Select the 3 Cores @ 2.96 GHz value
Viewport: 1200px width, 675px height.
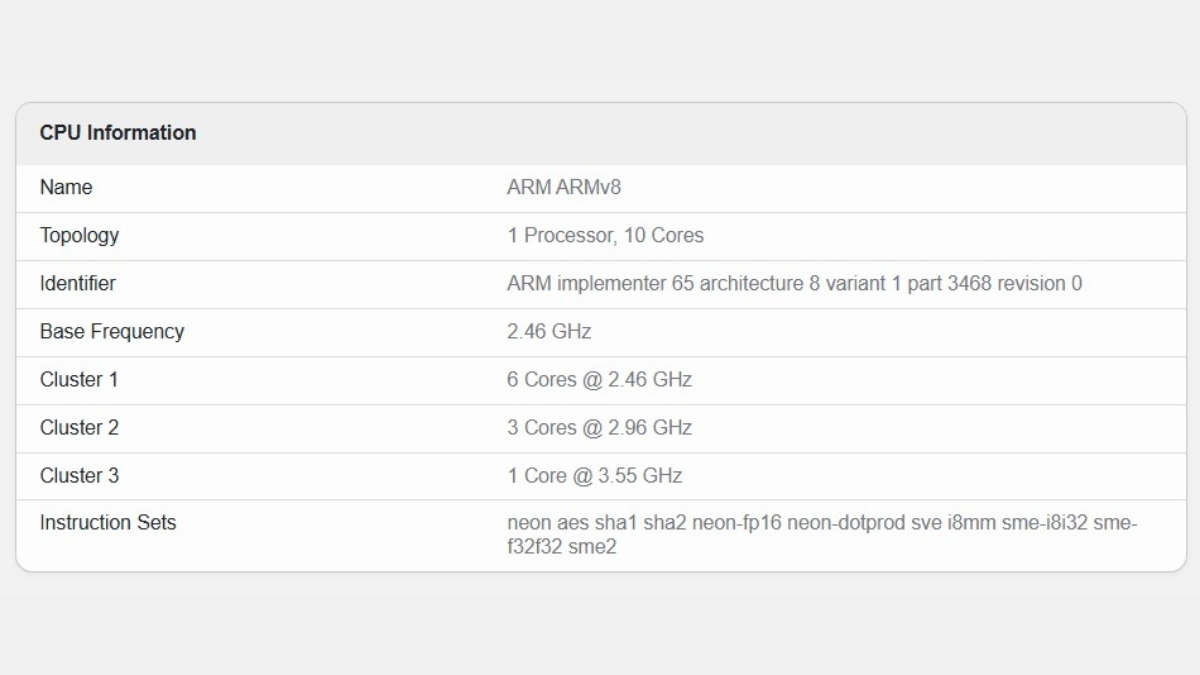pyautogui.click(x=599, y=427)
